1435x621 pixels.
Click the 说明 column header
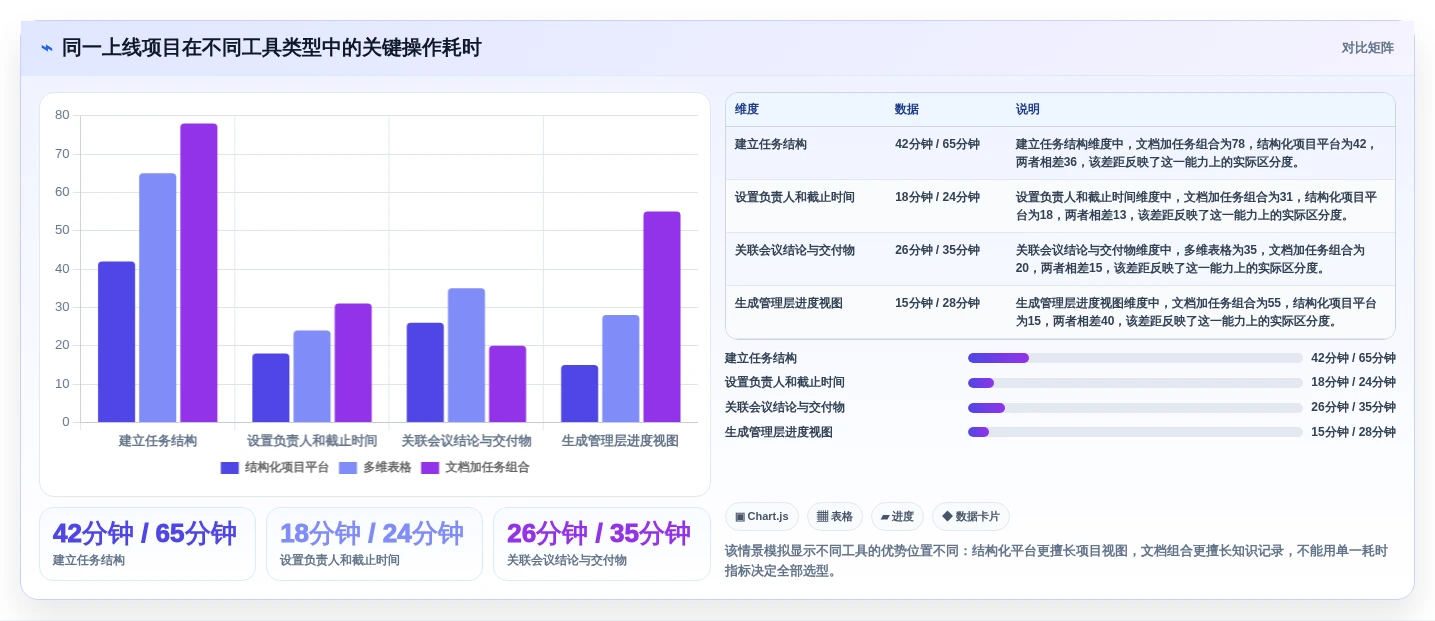1028,110
